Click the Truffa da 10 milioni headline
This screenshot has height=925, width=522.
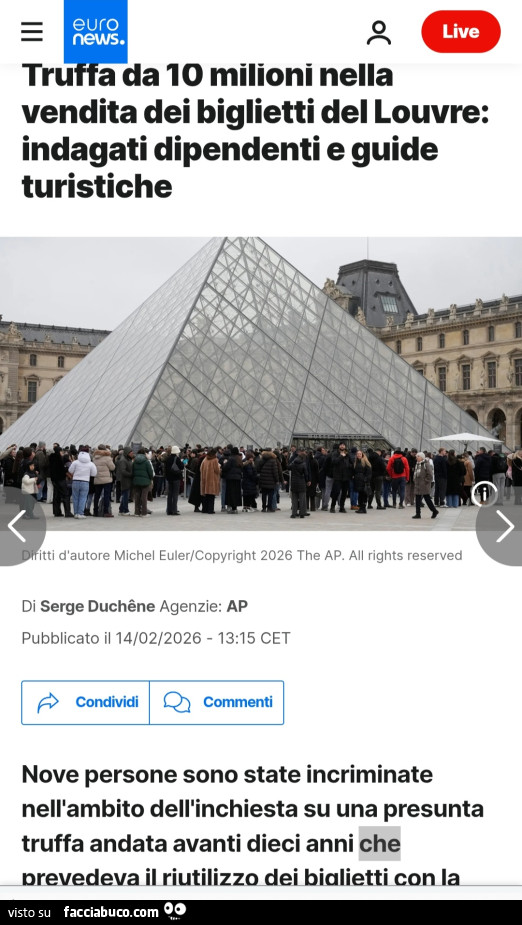pos(255,131)
